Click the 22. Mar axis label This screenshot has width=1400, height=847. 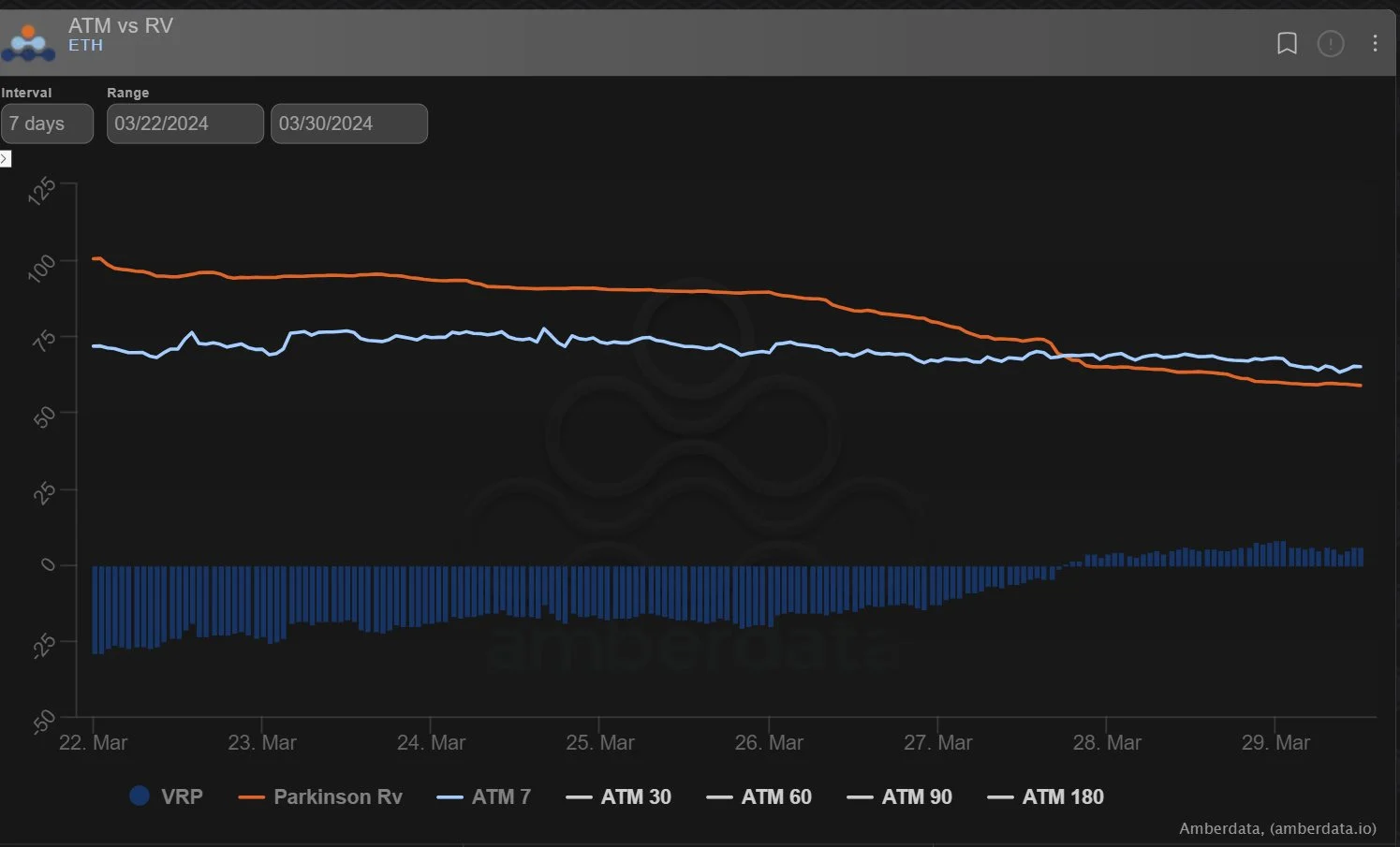coord(93,742)
